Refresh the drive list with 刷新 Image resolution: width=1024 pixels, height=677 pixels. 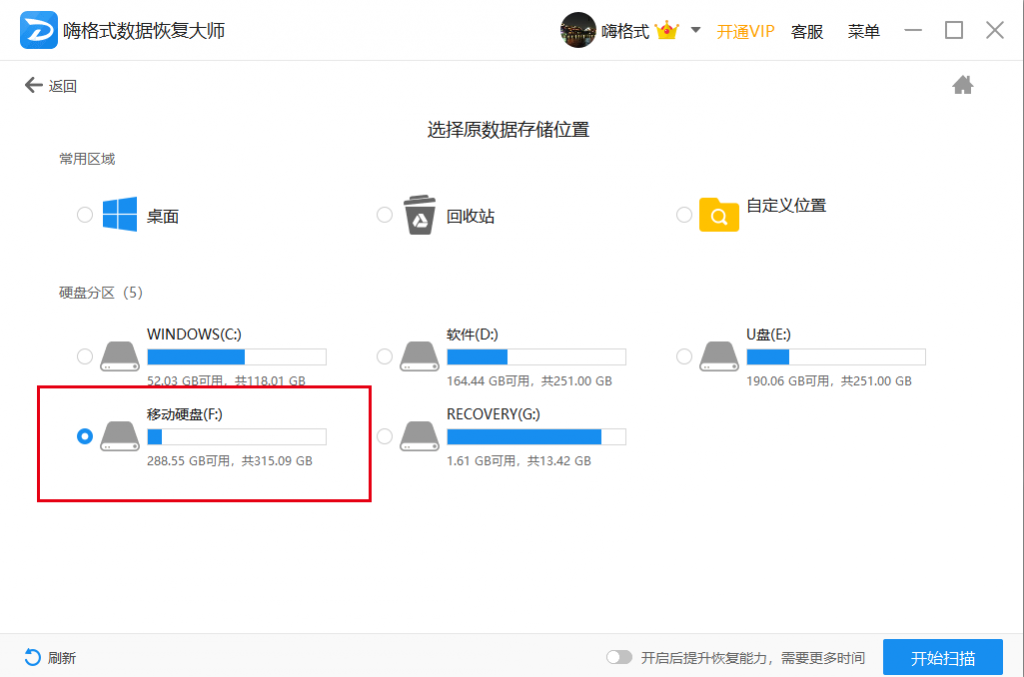50,657
